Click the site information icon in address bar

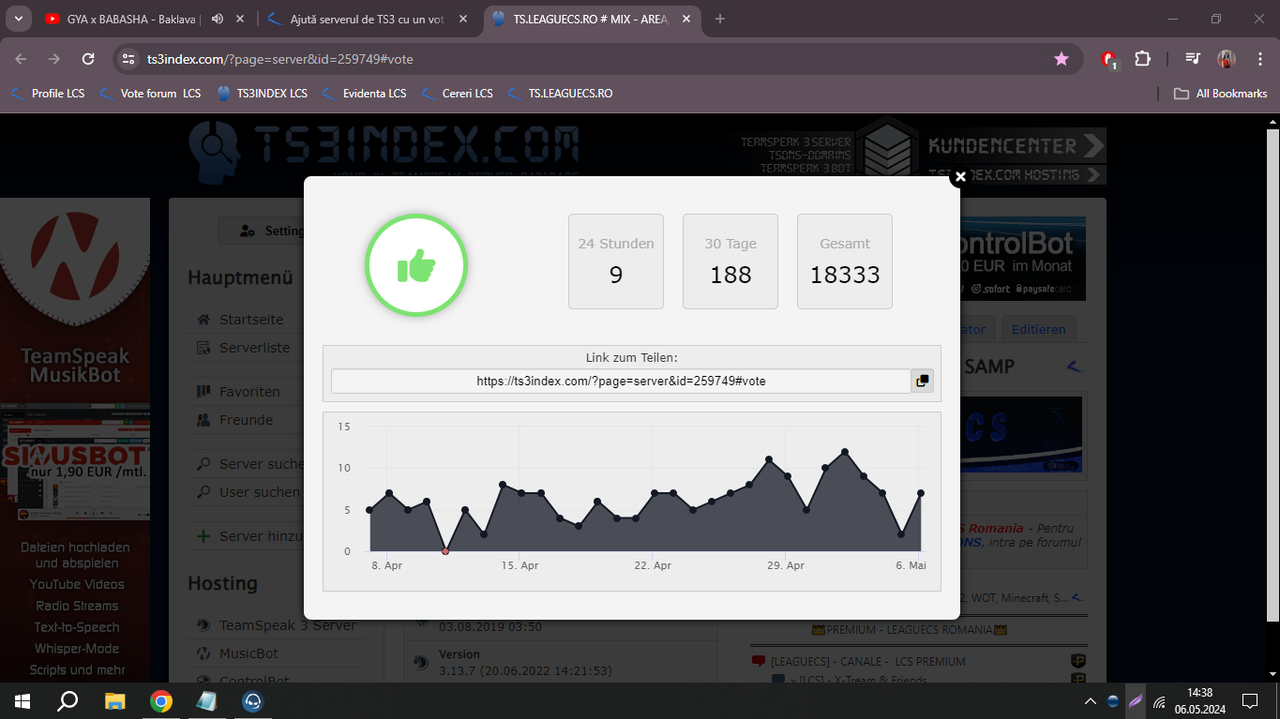(127, 59)
